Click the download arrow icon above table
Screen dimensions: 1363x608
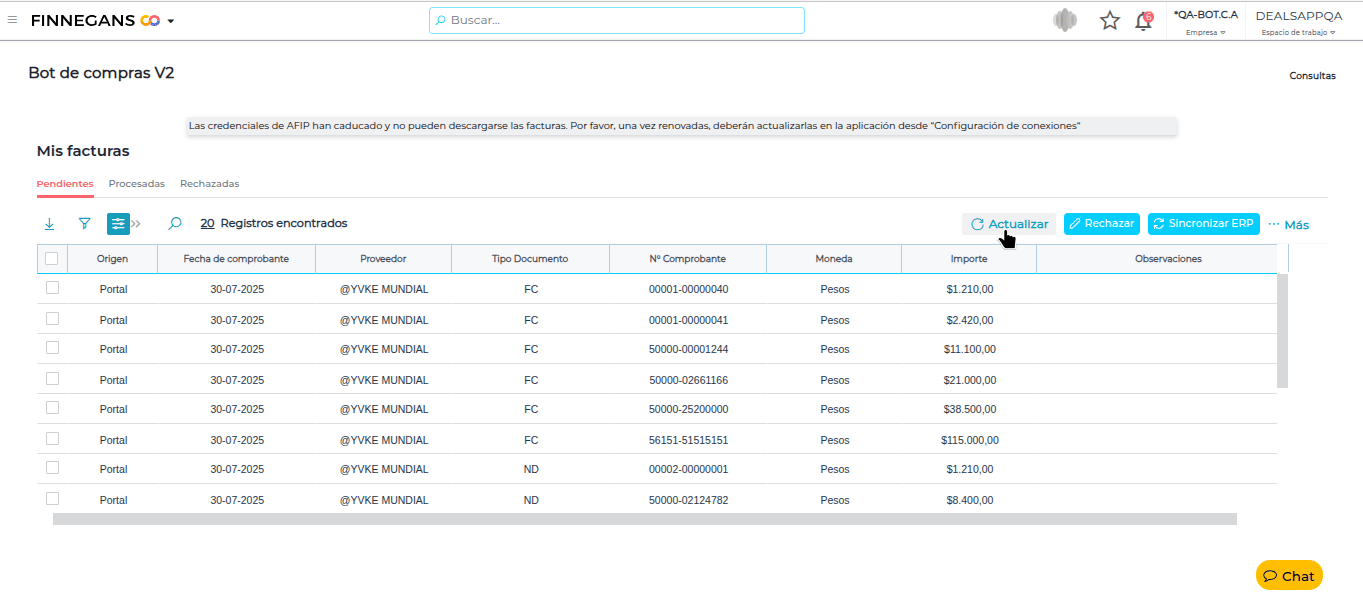coord(50,224)
